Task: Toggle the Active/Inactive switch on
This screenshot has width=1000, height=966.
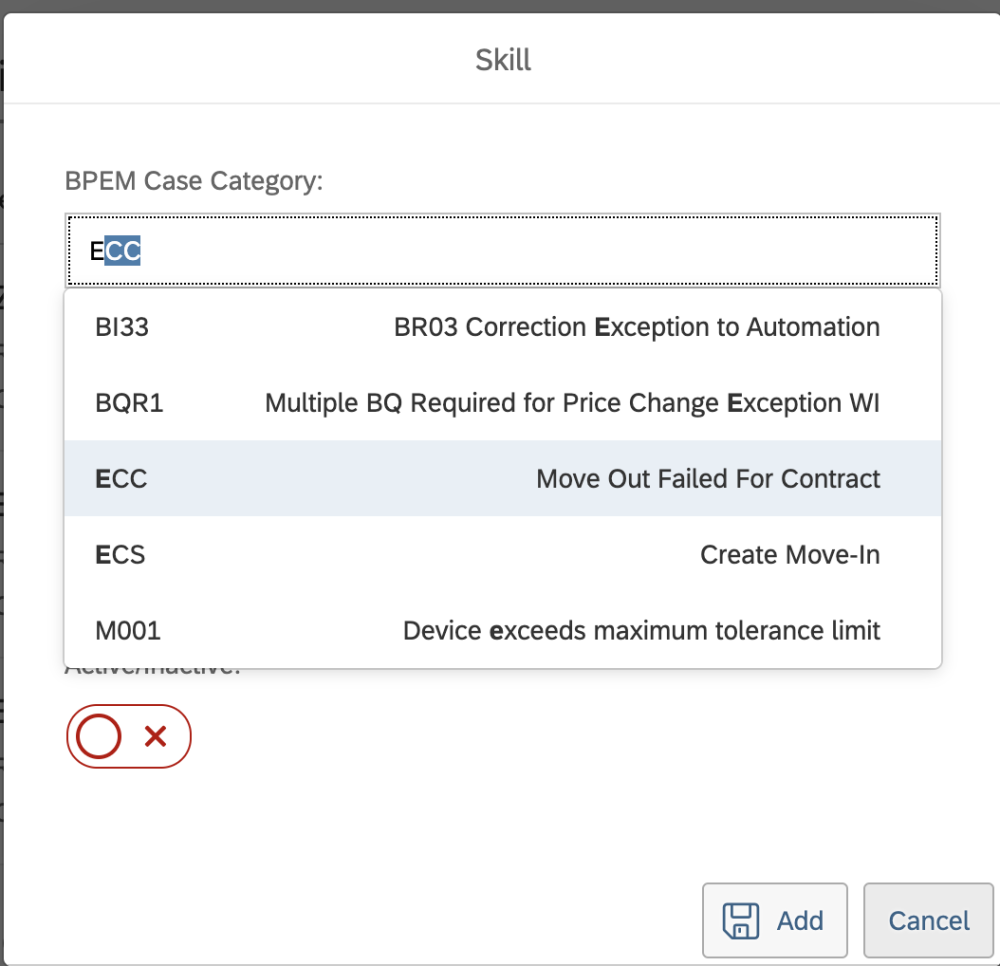Action: 128,737
